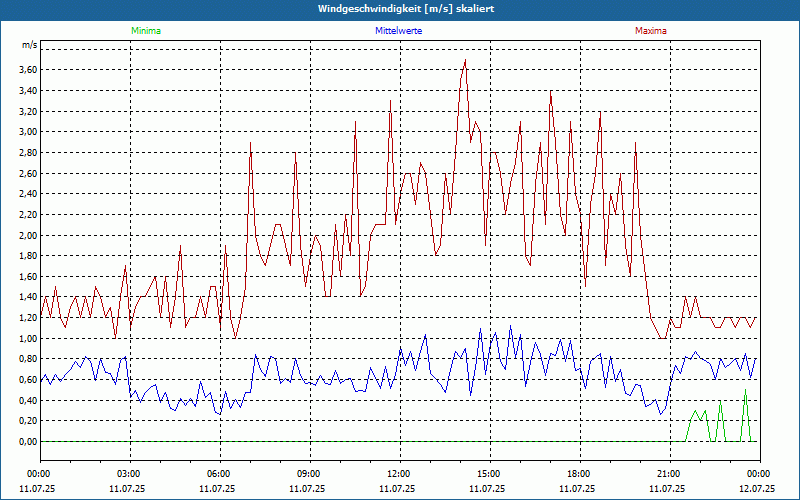Screen dimensions: 800x500
Task: Click the 12.07.25 date label on the x-axis
Action: click(x=757, y=488)
